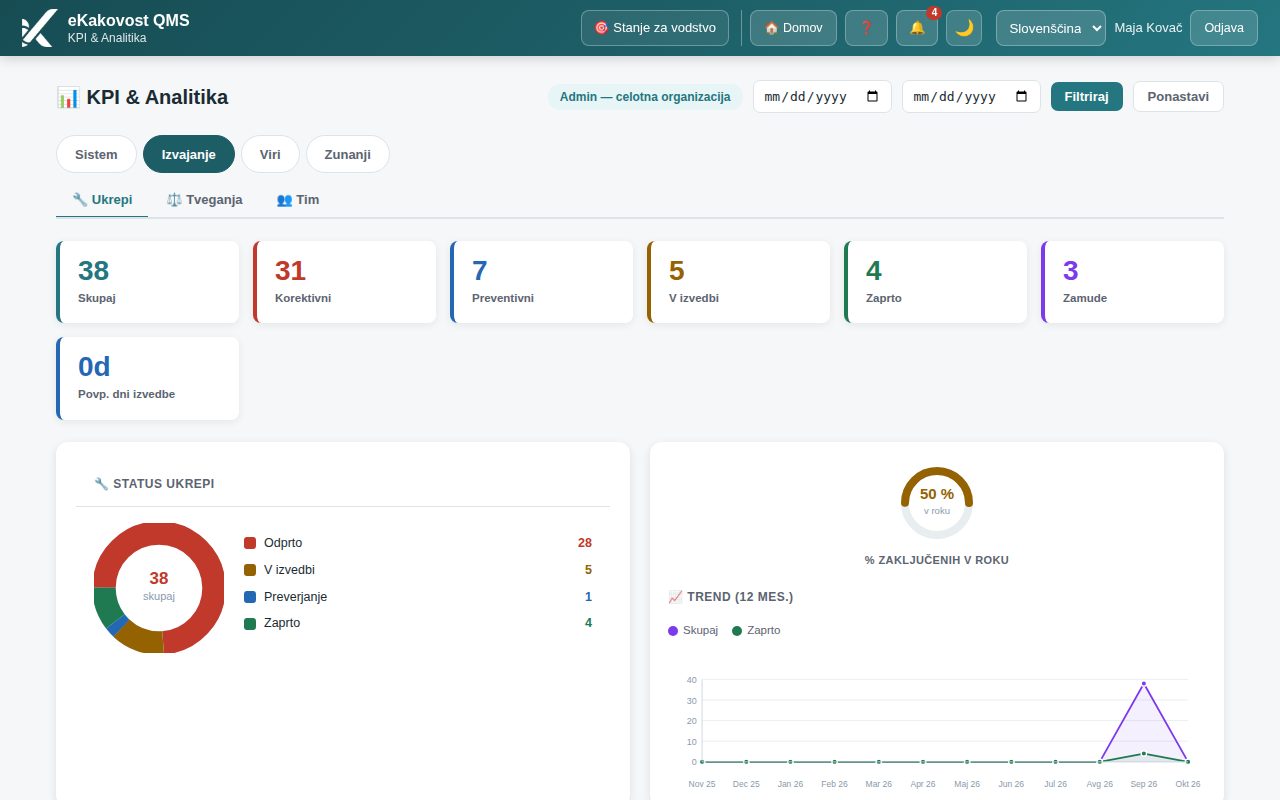The height and width of the screenshot is (800, 1280).
Task: Click the brown V izvedbi legend swatch
Action: 250,570
